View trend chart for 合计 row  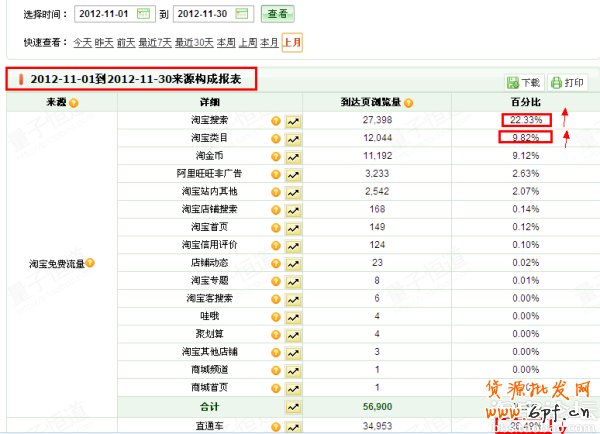pyautogui.click(x=293, y=407)
